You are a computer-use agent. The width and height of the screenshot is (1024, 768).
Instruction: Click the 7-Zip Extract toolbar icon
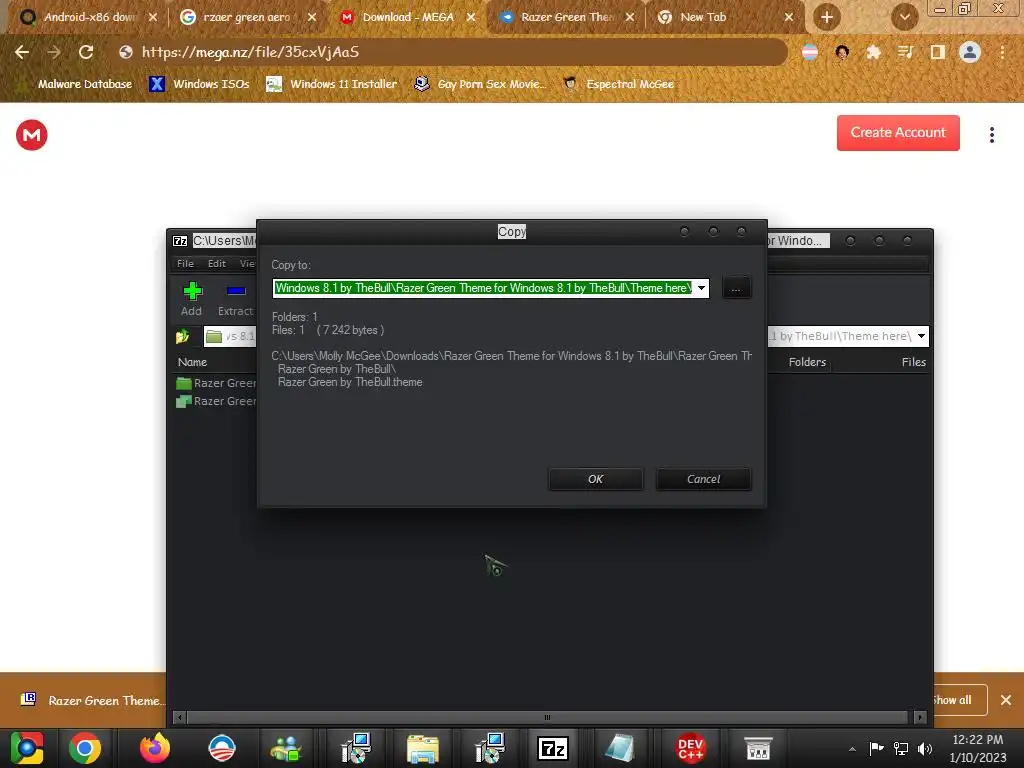click(235, 298)
